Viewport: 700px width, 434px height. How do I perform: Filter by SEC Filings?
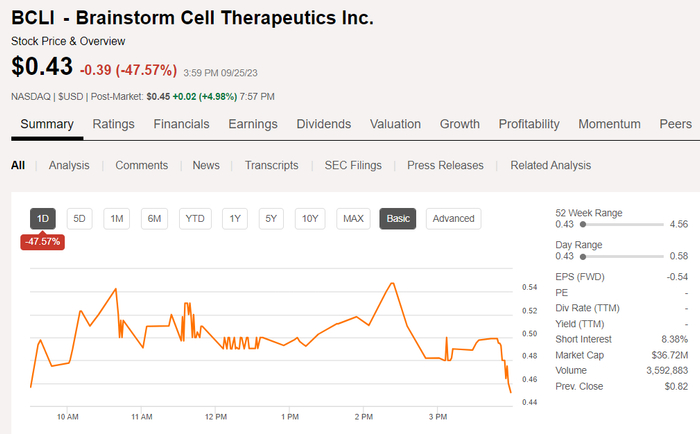click(x=354, y=165)
